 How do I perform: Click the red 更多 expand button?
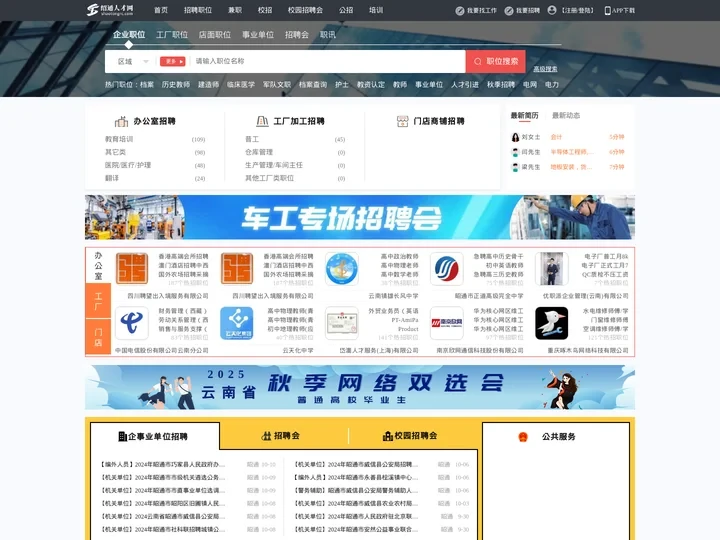(x=172, y=62)
